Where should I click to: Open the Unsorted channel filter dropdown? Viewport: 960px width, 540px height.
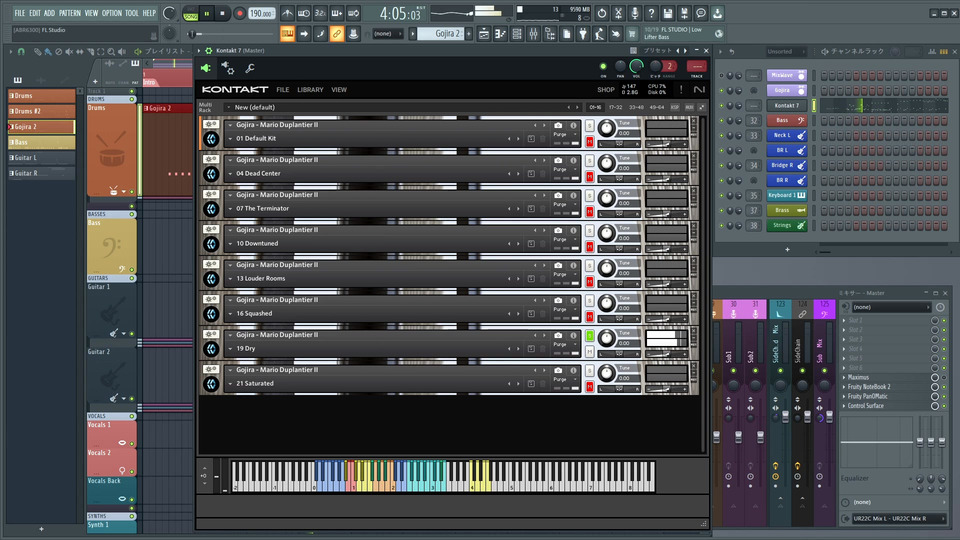tap(789, 51)
